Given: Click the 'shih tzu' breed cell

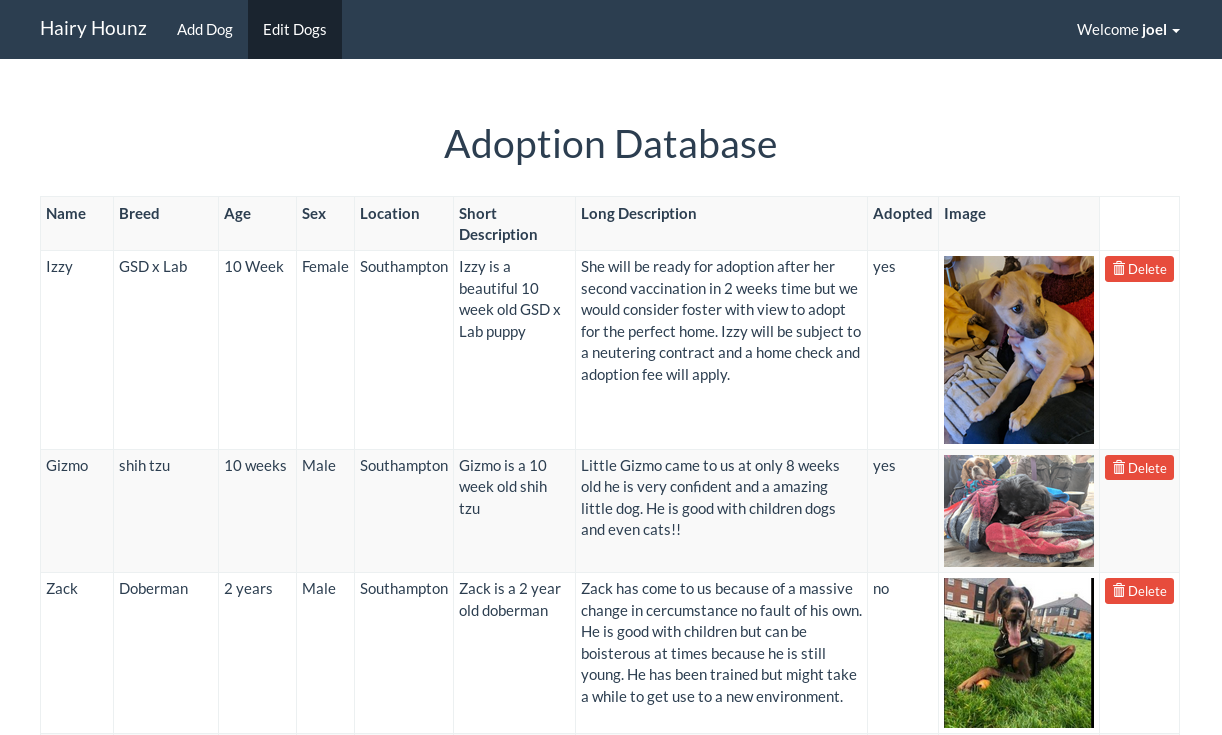Looking at the screenshot, I should (144, 466).
